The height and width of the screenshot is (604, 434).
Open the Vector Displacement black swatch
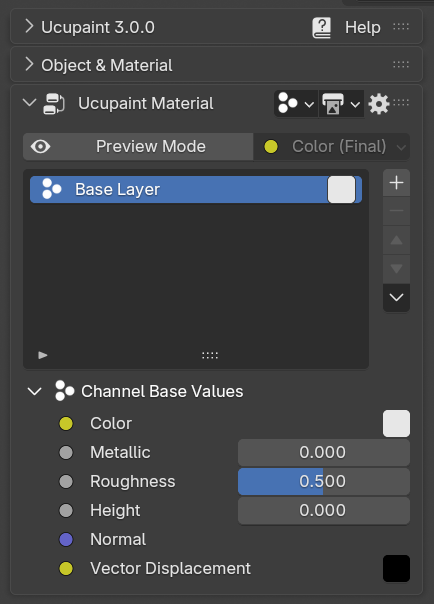[x=396, y=569]
